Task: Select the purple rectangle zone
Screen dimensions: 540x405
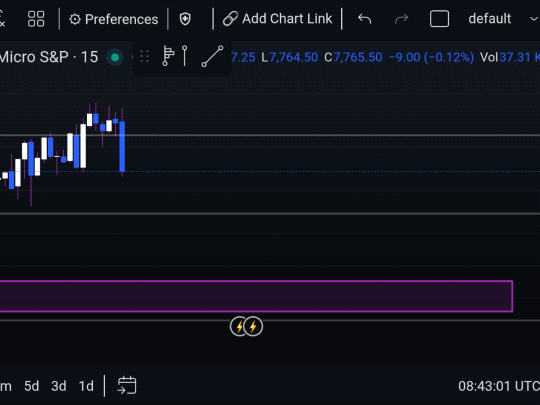Action: 256,297
